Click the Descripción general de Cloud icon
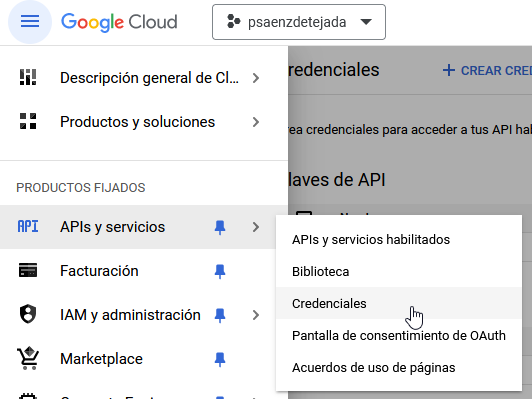Viewport: 532px width, 399px height. coord(28,78)
